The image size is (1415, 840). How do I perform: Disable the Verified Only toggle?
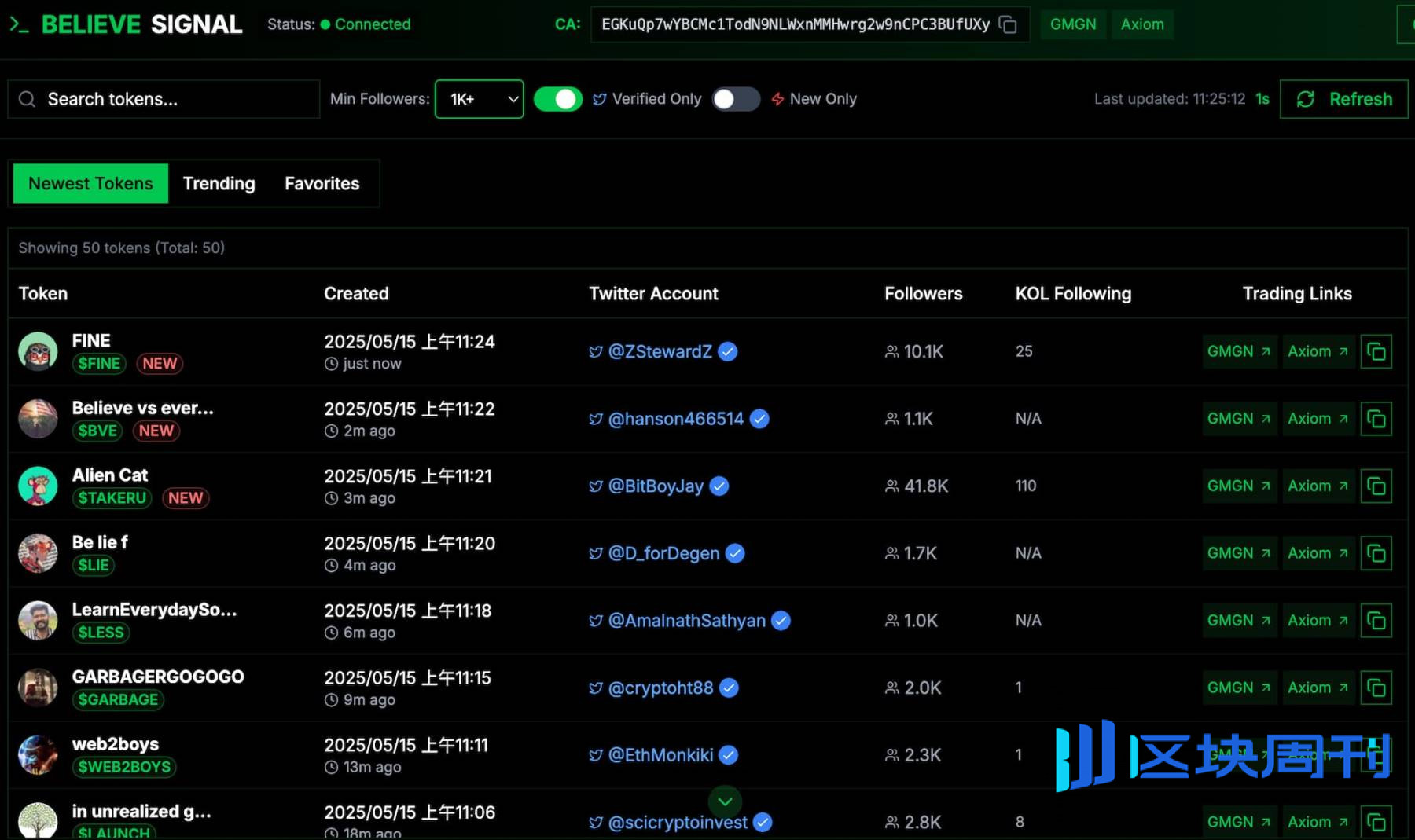558,99
